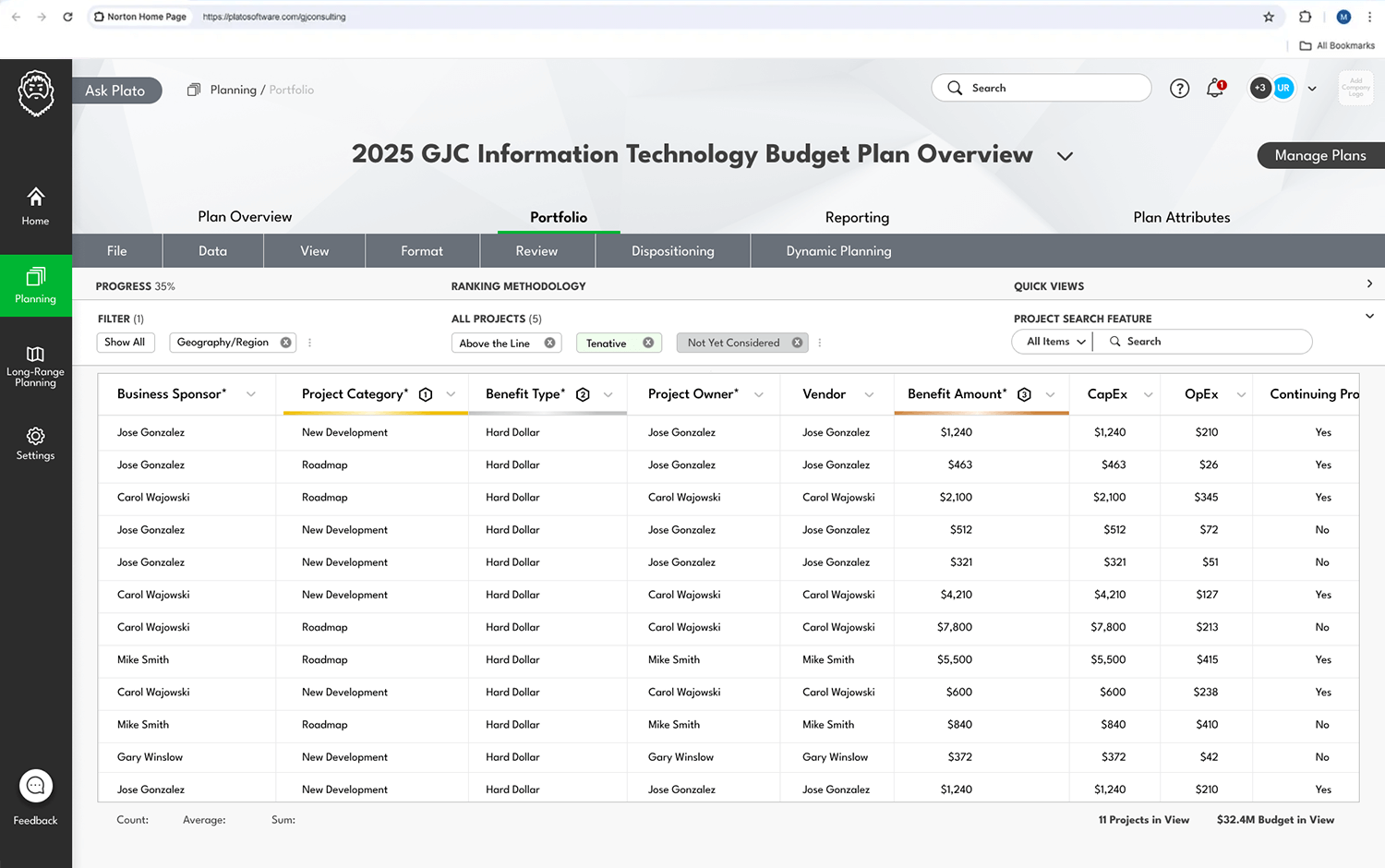Go back in browser

(16, 17)
